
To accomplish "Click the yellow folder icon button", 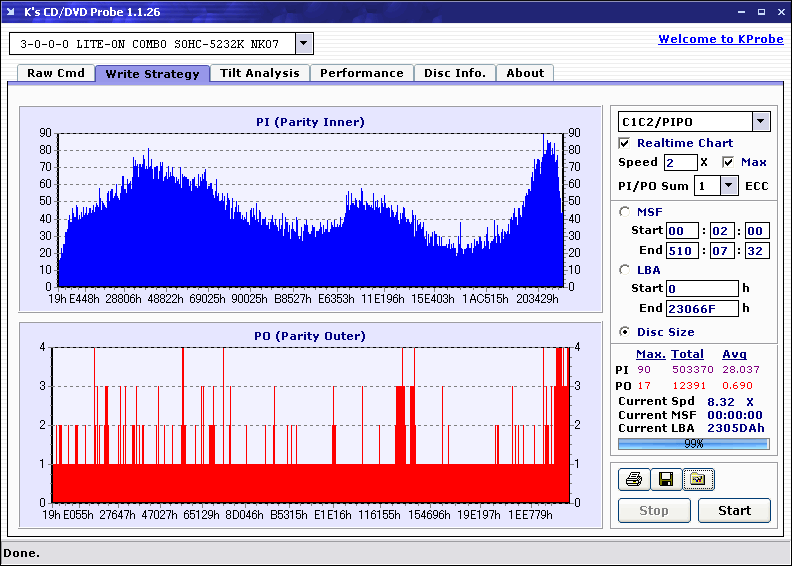I will pyautogui.click(x=698, y=480).
